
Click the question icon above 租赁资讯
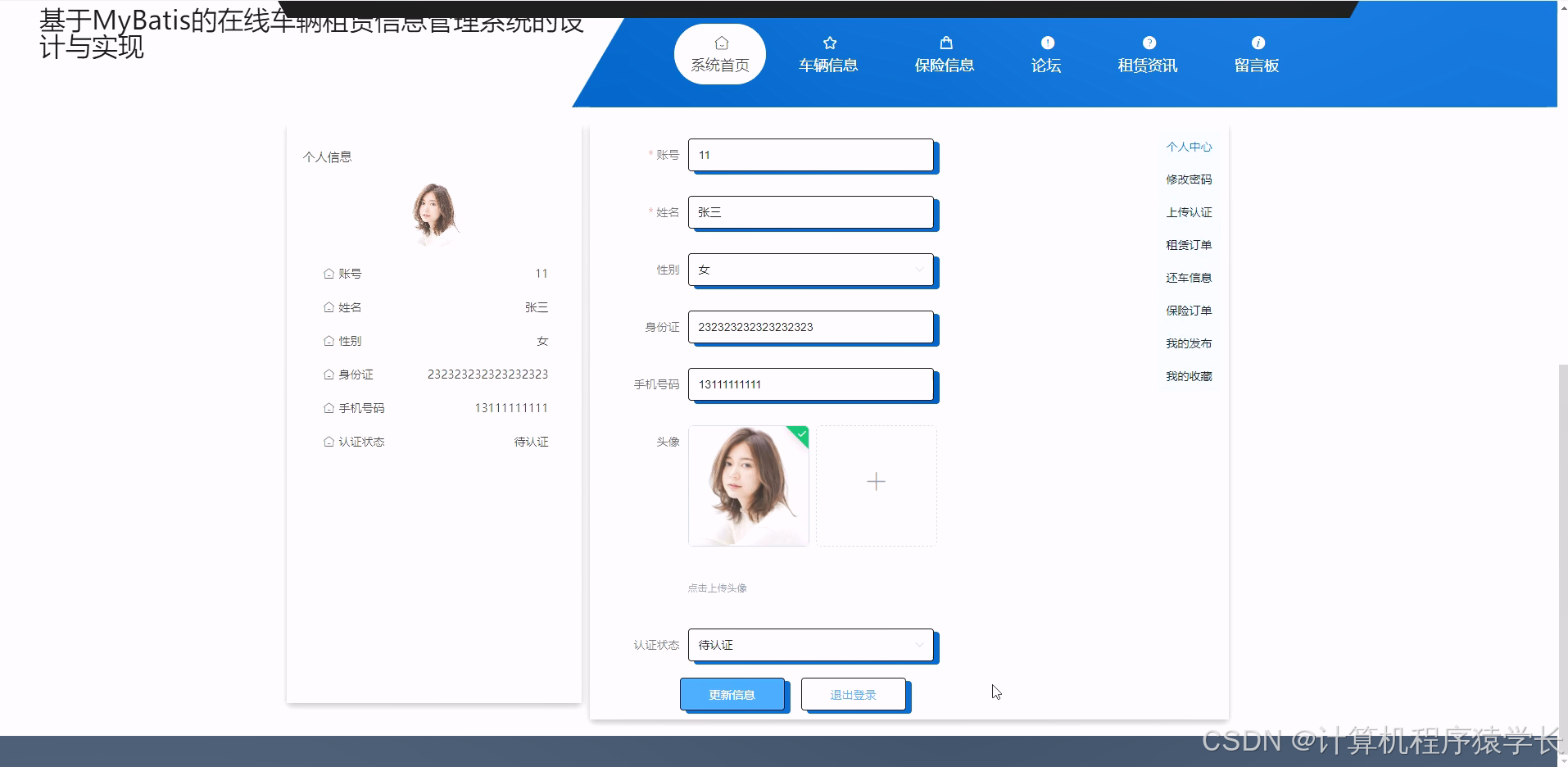(x=1149, y=43)
